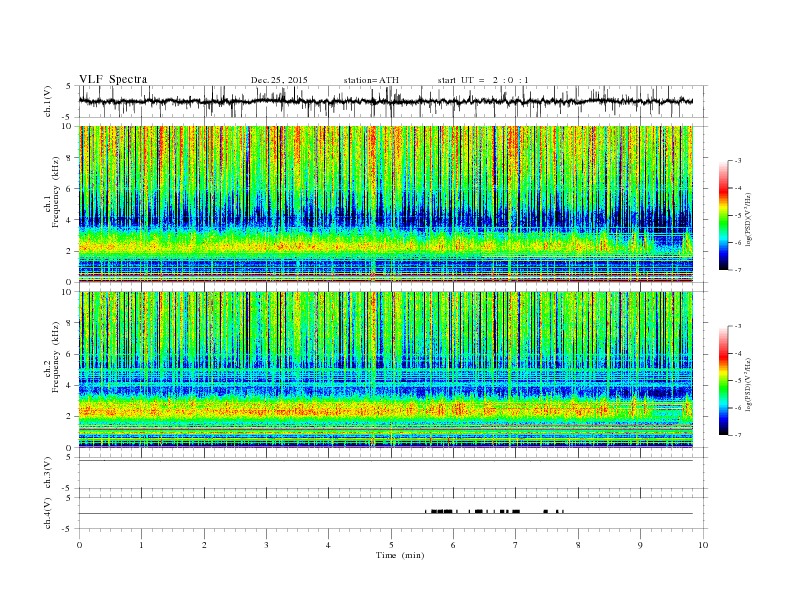Viewport: 792px width, 612px height.
Task: Click inside the ch.2 spectrogram plot
Action: point(386,369)
